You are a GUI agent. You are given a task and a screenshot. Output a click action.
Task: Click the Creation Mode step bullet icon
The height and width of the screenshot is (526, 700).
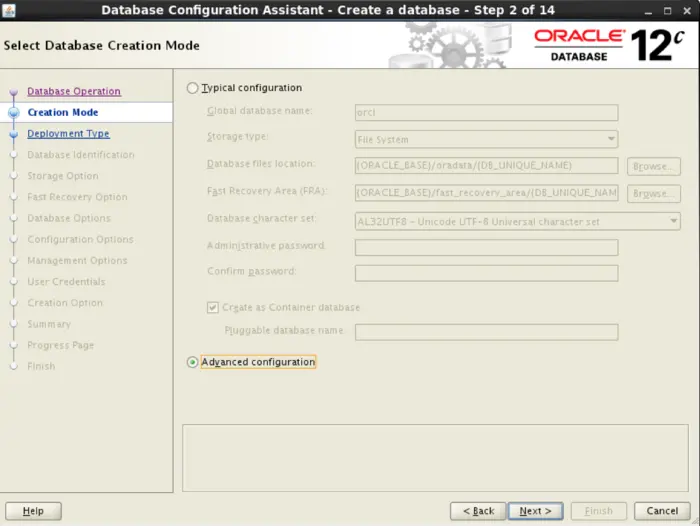coord(14,113)
